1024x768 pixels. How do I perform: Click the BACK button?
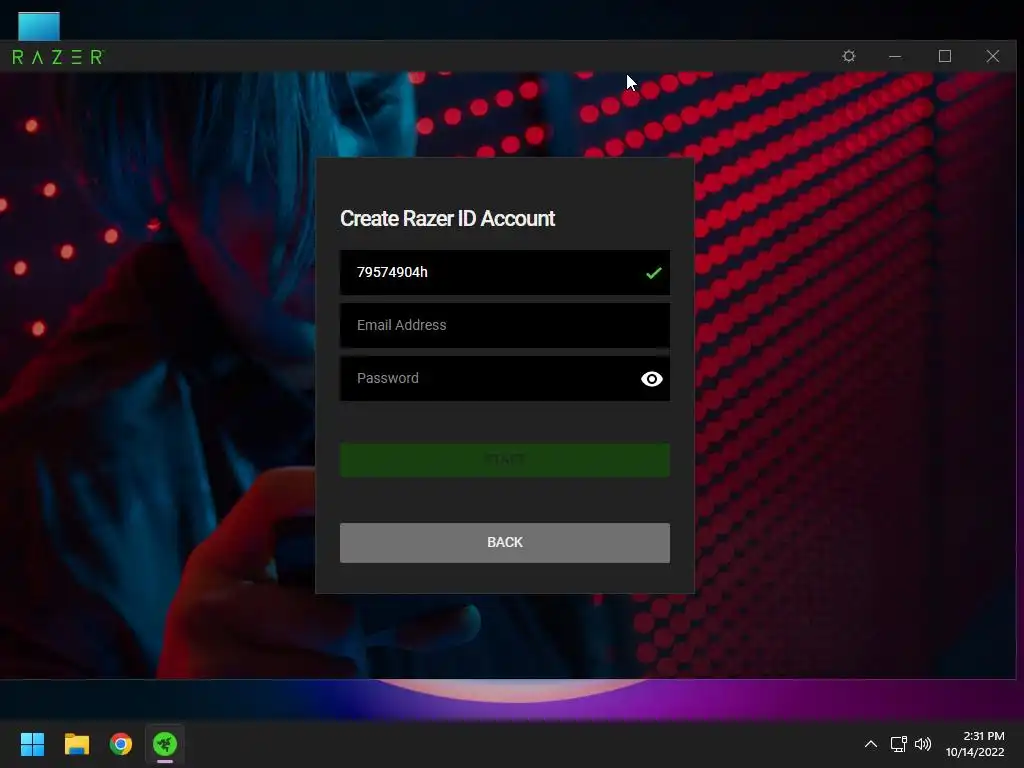coord(504,542)
